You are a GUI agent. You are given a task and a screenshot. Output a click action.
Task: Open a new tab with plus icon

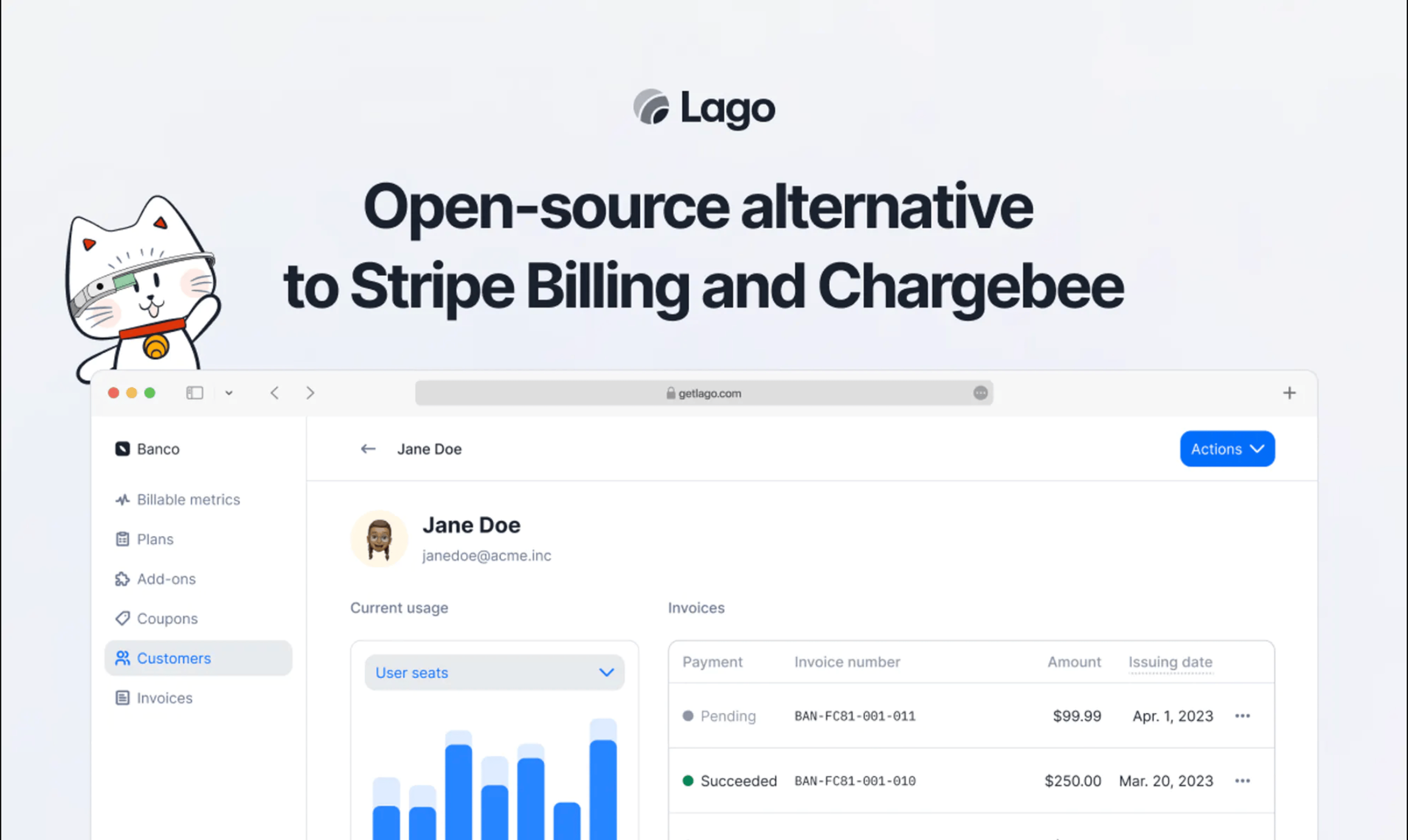tap(1289, 393)
